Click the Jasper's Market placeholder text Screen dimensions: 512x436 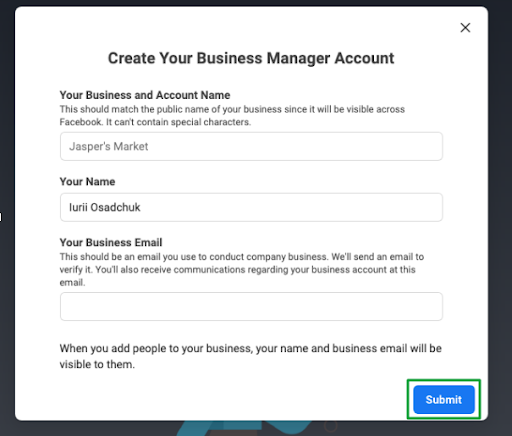coord(109,146)
